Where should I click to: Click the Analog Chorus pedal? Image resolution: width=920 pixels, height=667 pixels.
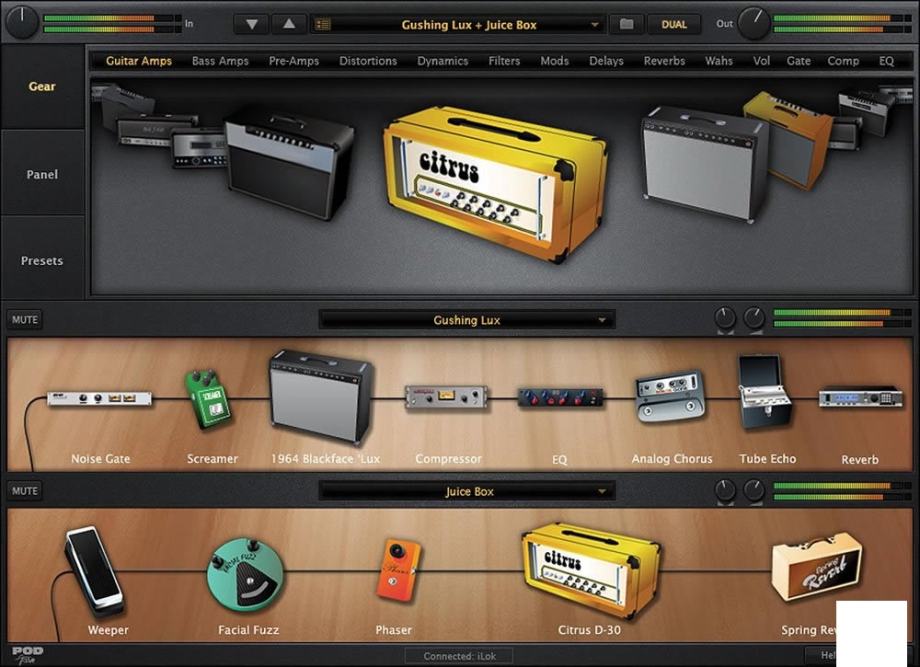coord(669,396)
